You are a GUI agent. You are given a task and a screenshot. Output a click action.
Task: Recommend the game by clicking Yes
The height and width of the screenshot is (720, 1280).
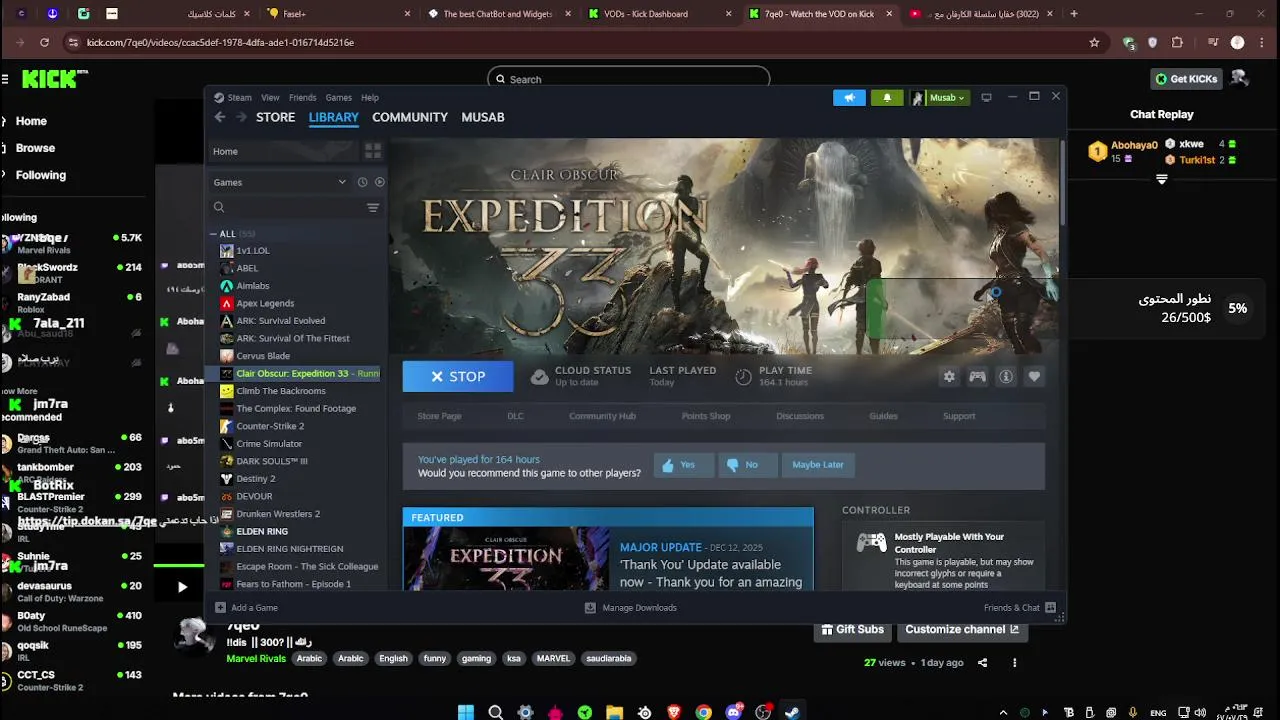point(685,465)
